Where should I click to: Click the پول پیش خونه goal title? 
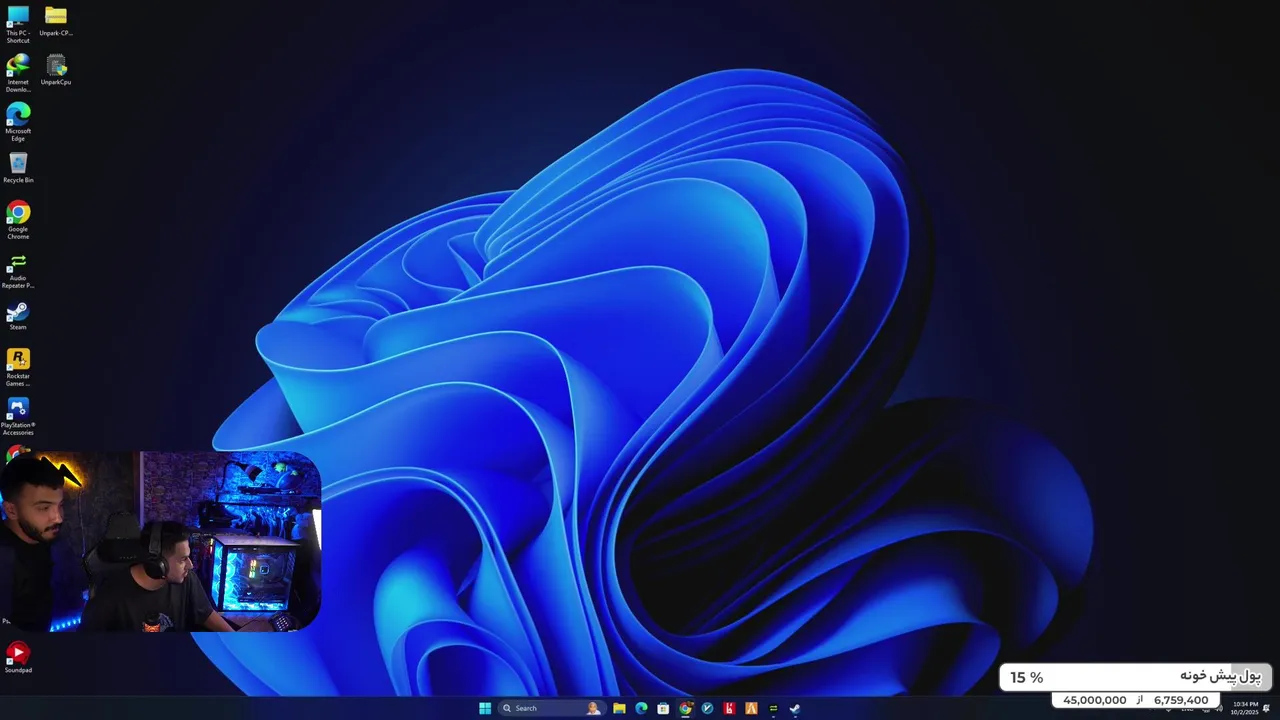pos(1220,677)
